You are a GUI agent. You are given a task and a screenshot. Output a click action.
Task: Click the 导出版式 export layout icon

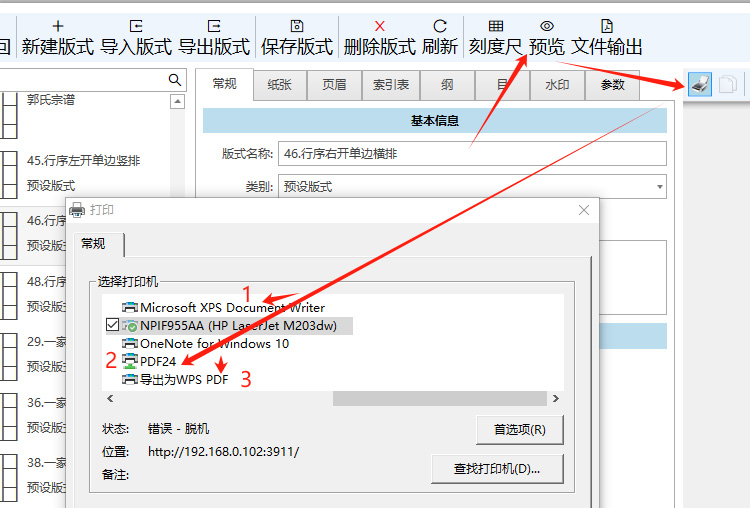point(214,26)
